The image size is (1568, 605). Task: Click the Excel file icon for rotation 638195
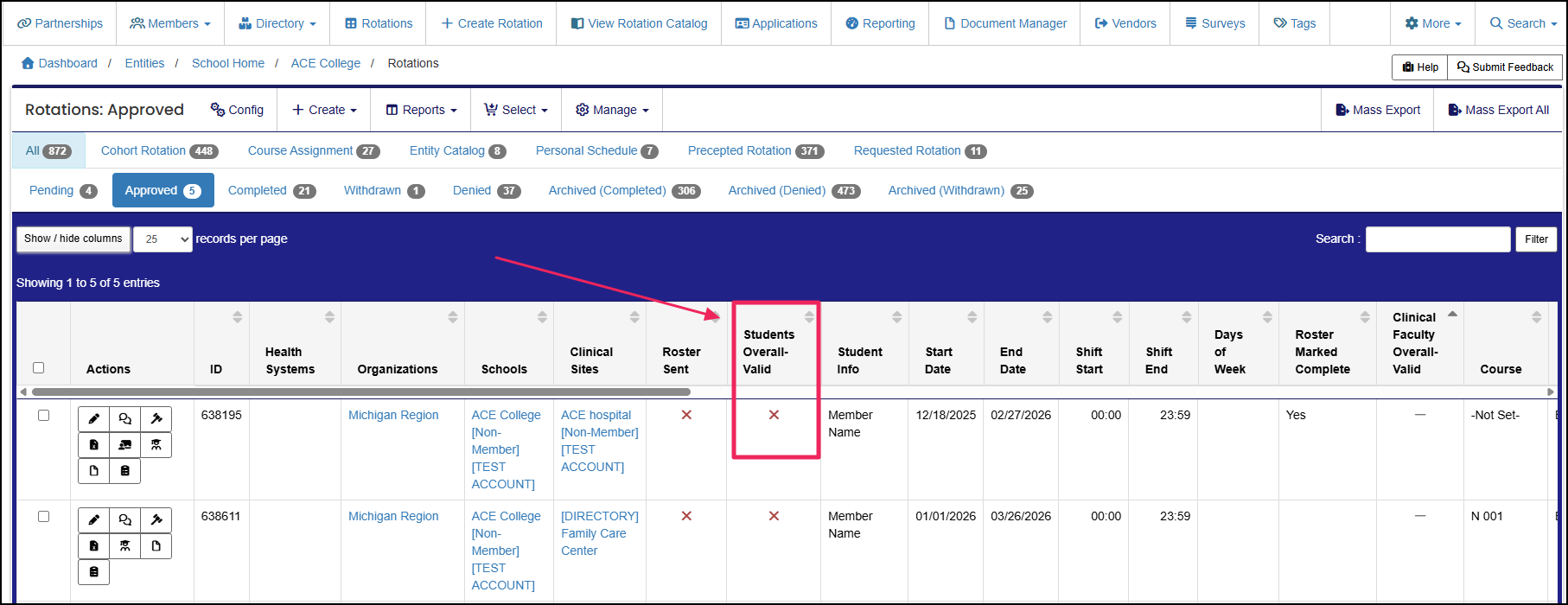[x=93, y=445]
